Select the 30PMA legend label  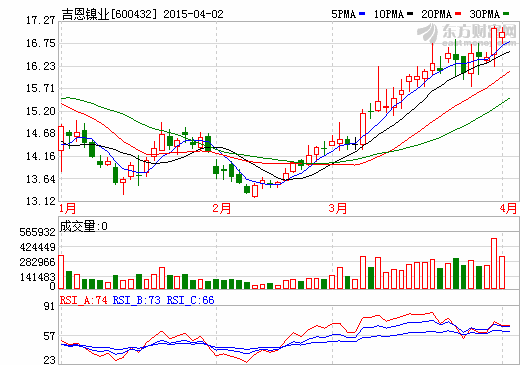[x=485, y=14]
